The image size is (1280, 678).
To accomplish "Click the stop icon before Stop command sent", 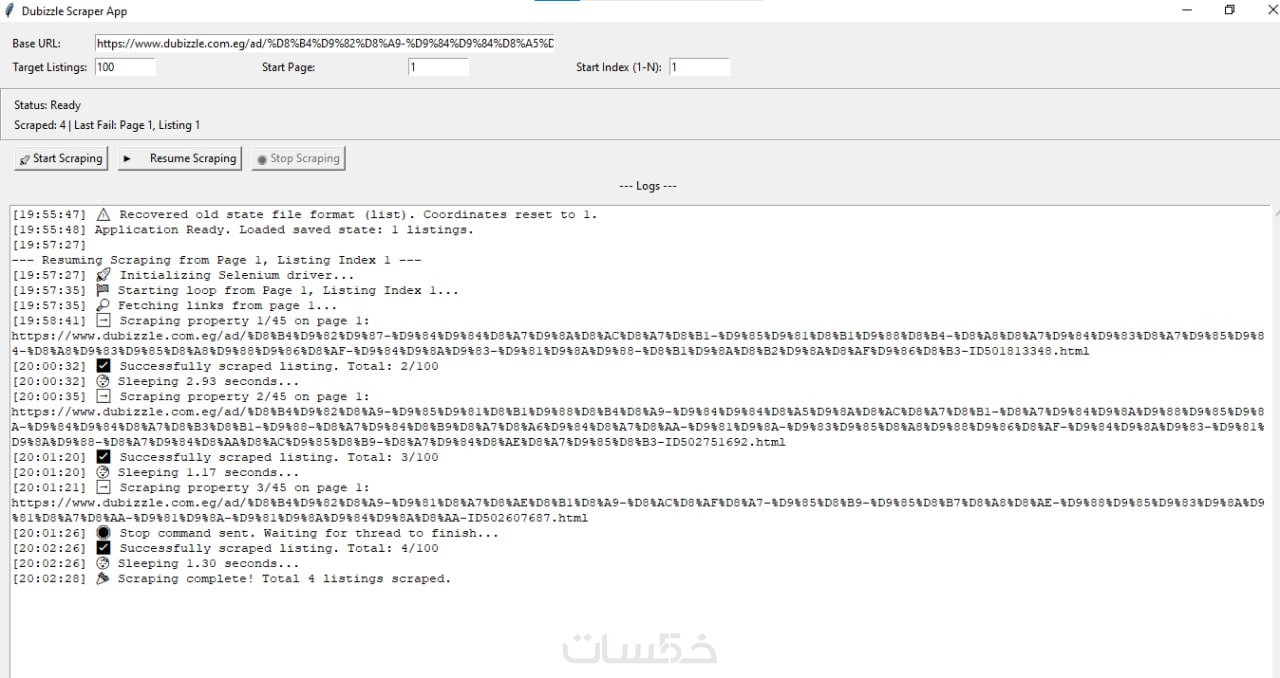I will (x=103, y=533).
